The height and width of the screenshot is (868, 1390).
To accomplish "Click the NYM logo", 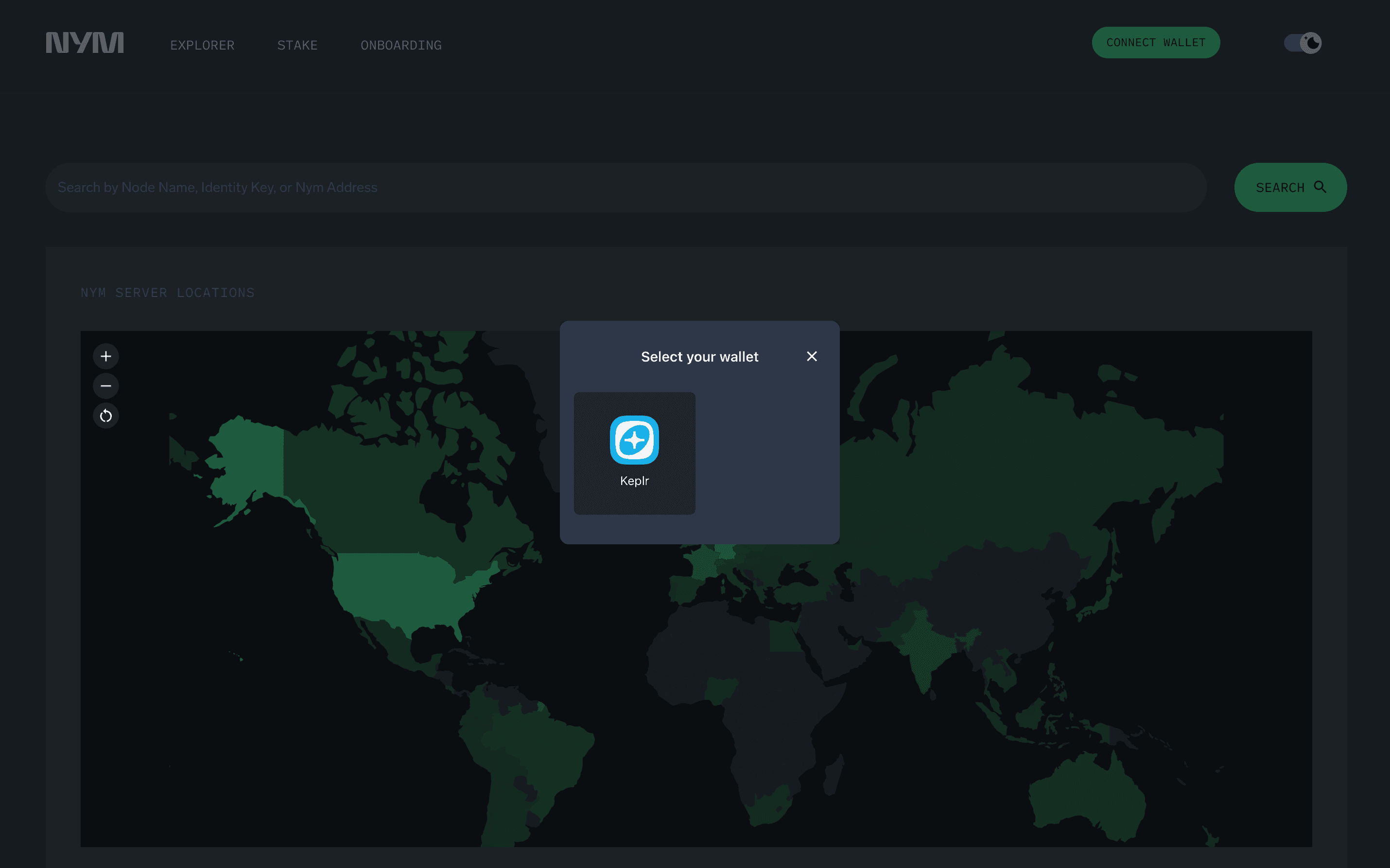I will coord(85,43).
